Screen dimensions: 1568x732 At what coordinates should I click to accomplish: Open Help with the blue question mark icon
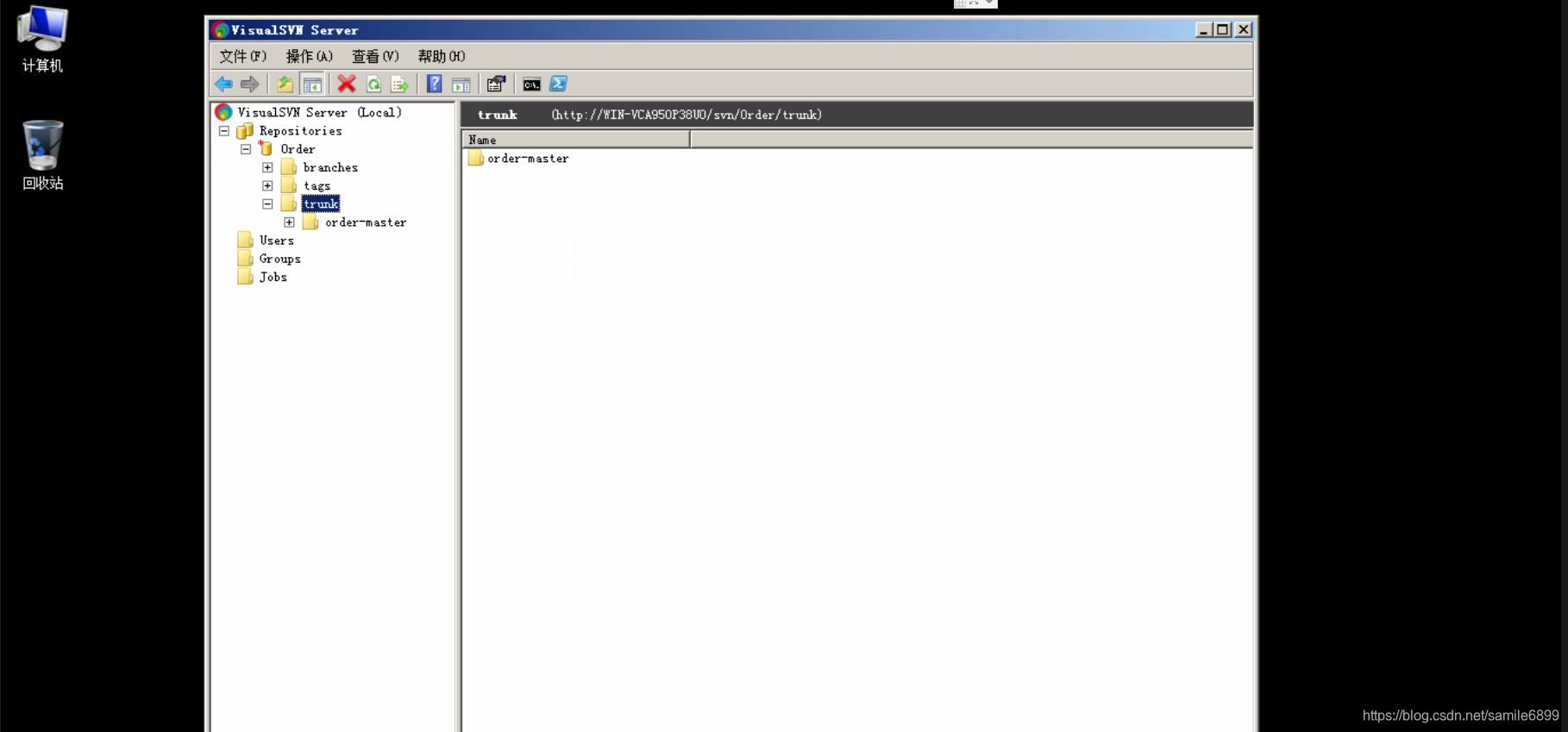[x=435, y=84]
